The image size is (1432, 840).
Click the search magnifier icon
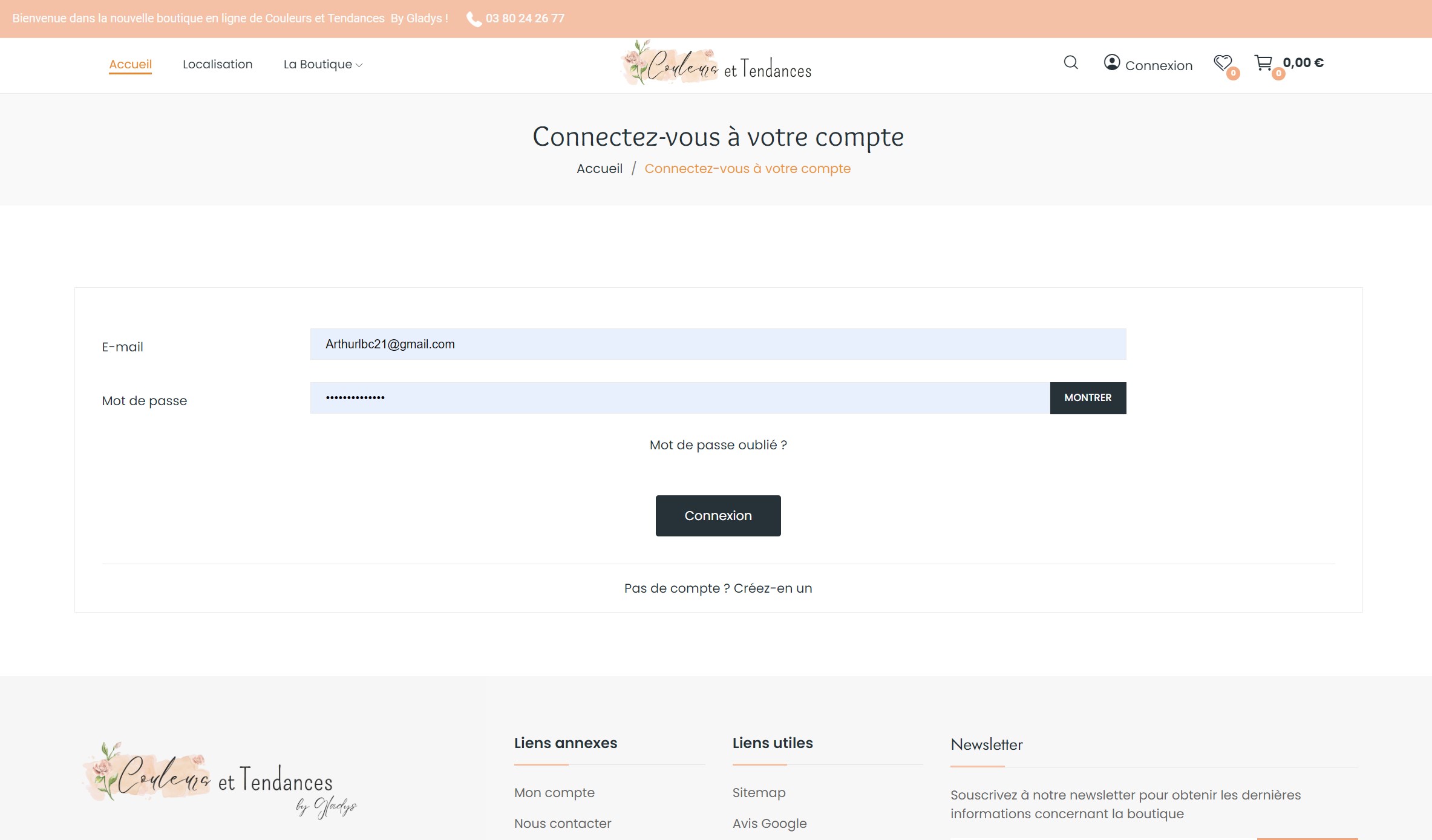pos(1070,63)
